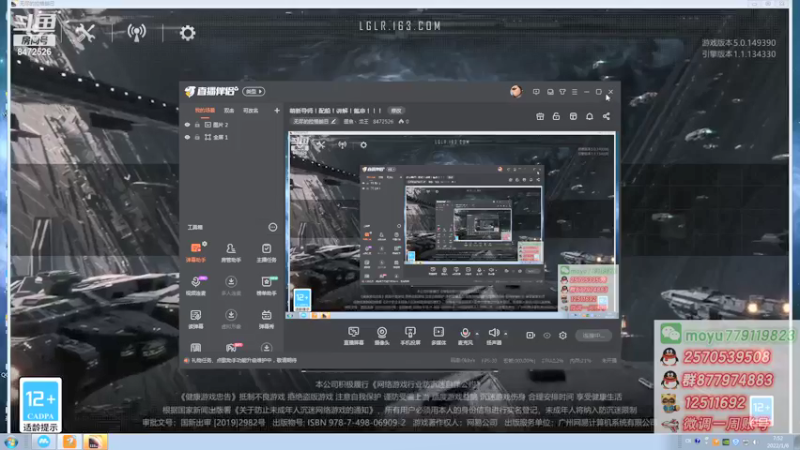Screen dimensions: 800x450
Task: Open the read-danmaku tool
Action: tap(196, 318)
